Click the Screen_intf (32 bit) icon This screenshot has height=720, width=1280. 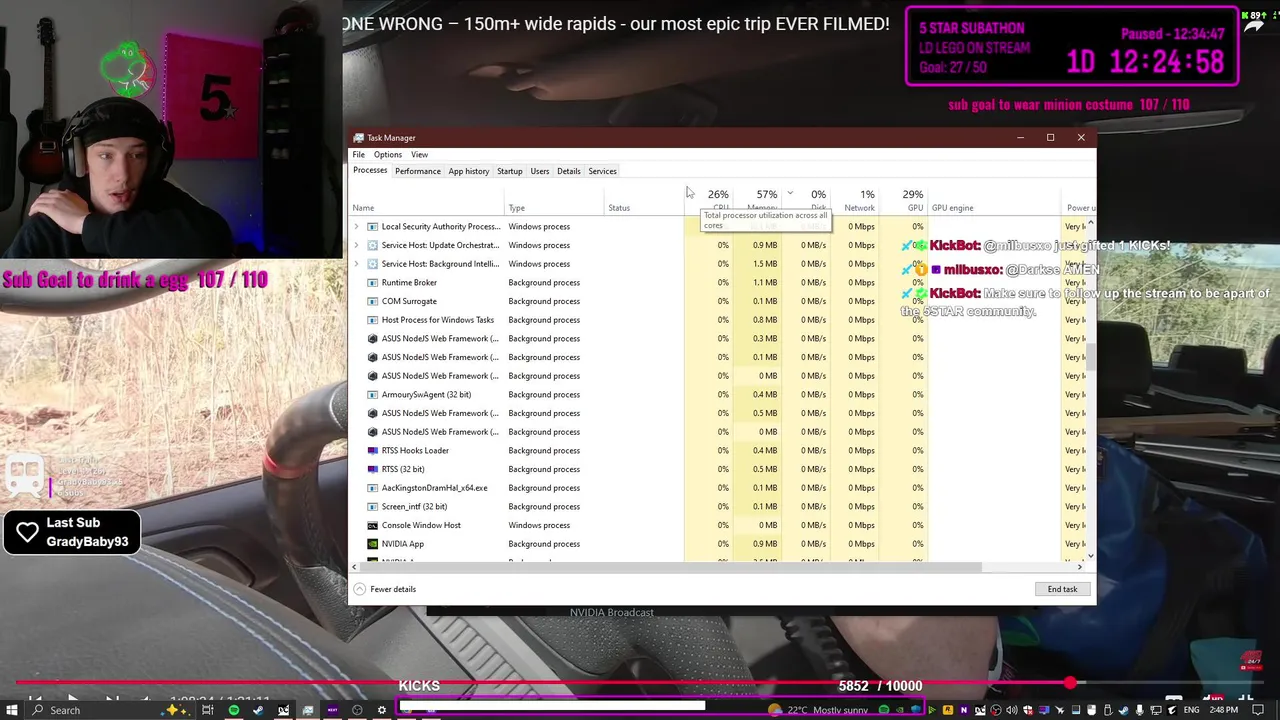372,506
